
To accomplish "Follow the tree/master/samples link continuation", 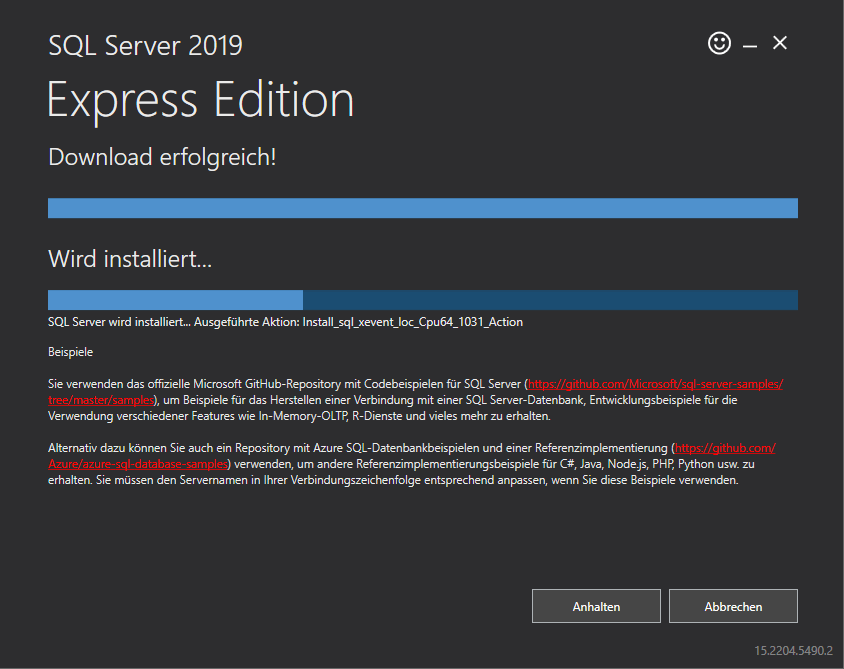I will pyautogui.click(x=101, y=400).
